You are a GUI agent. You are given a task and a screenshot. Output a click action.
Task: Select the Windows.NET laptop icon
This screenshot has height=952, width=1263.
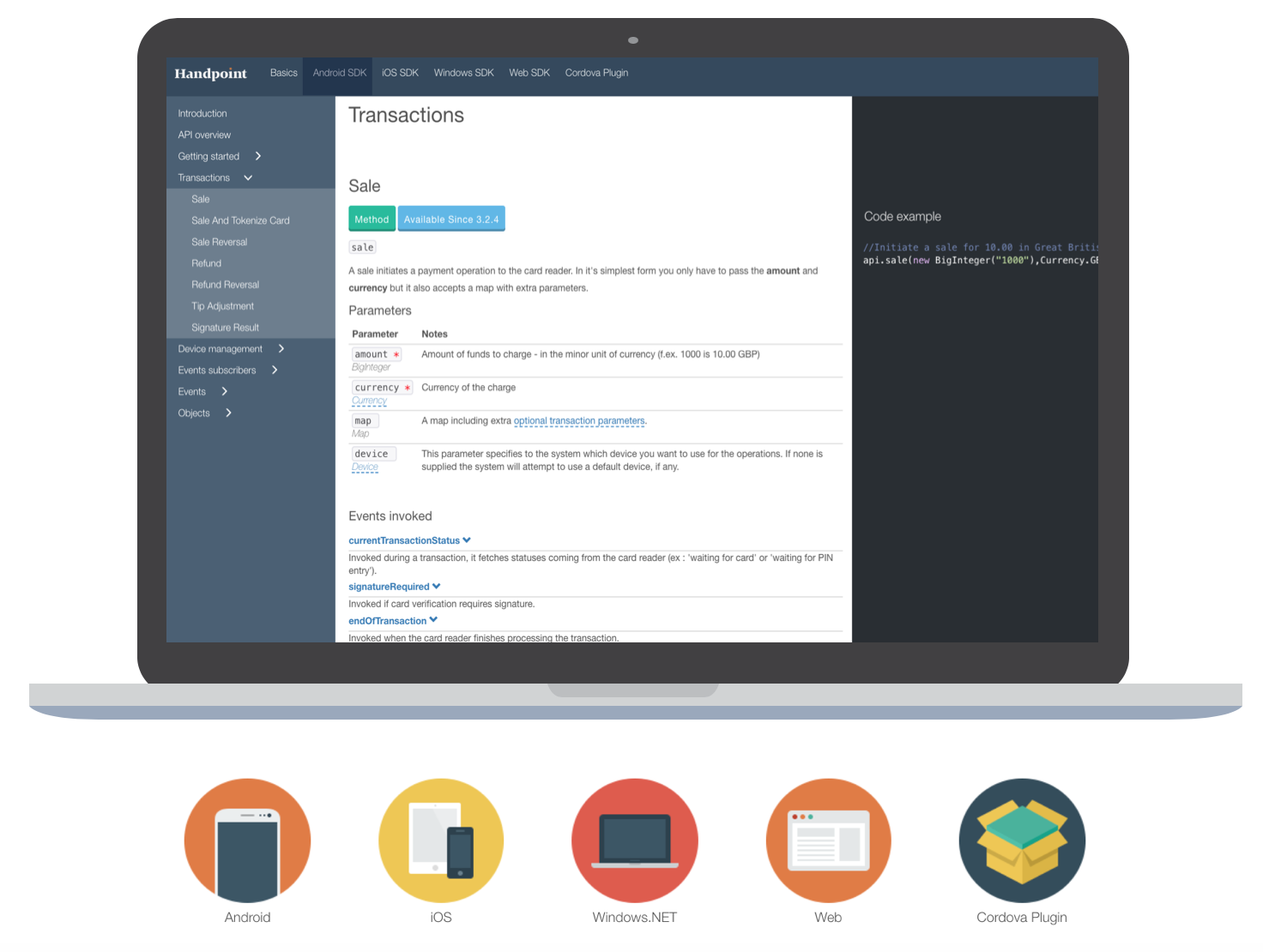click(x=635, y=841)
